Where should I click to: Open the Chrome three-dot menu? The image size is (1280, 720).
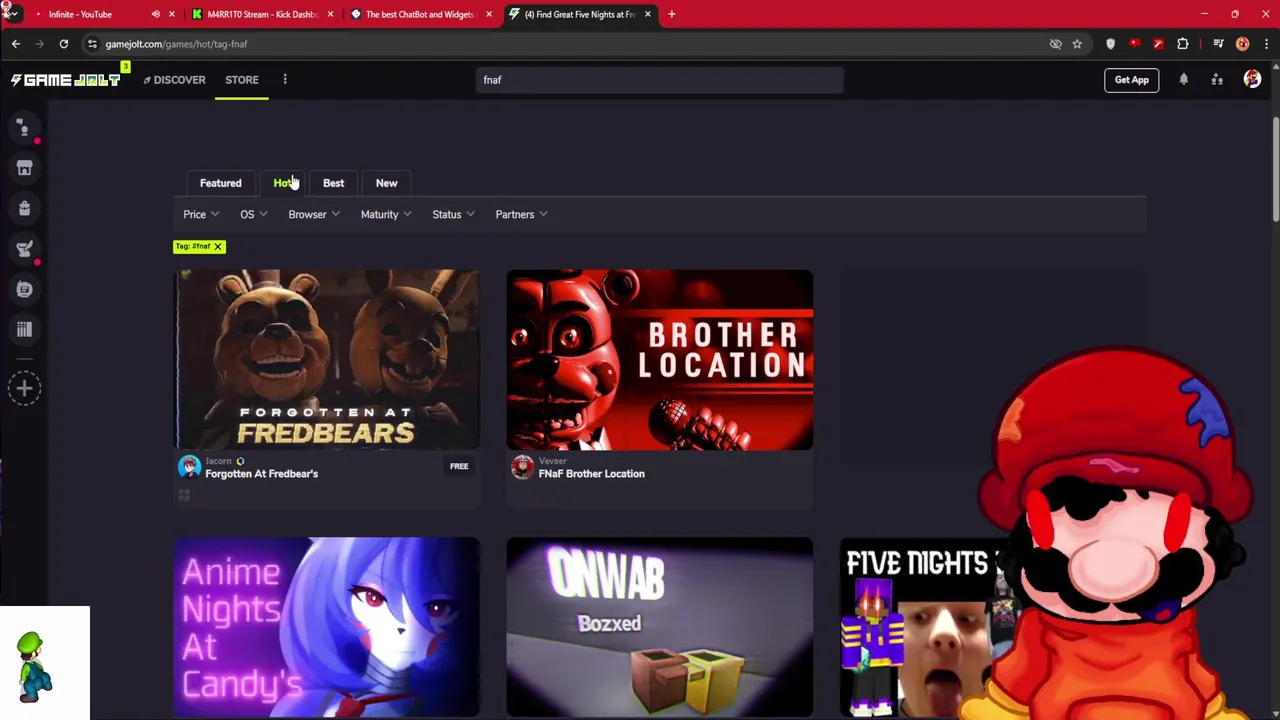1266,44
